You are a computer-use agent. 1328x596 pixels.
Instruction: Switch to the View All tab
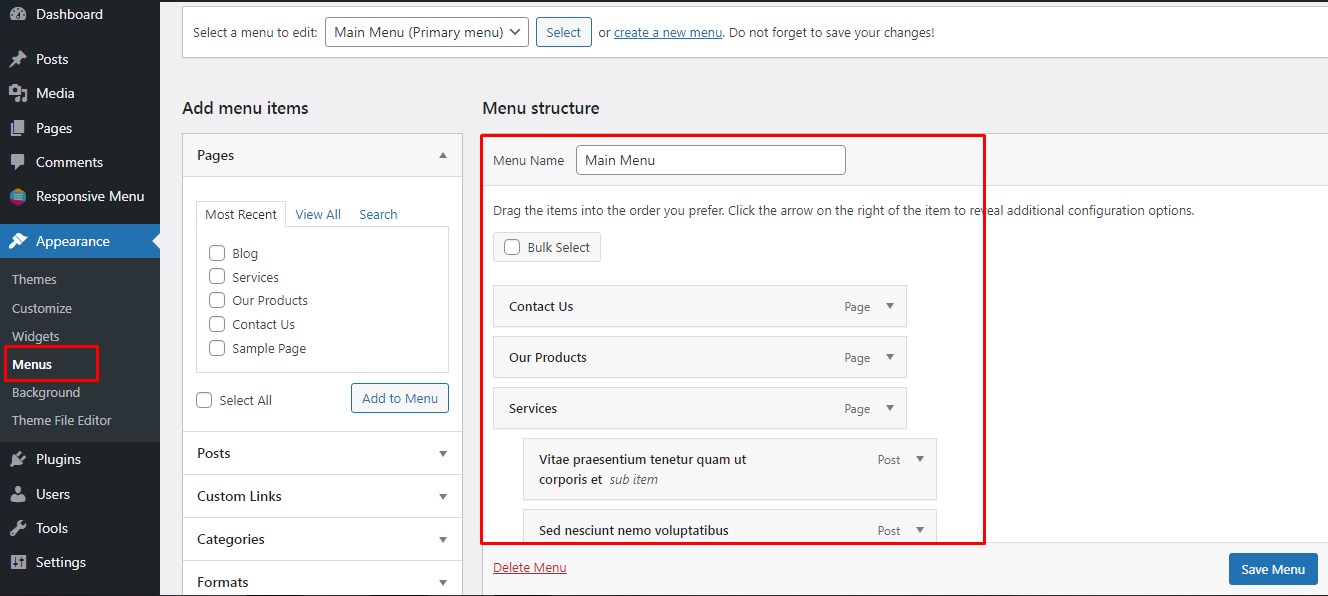(318, 214)
